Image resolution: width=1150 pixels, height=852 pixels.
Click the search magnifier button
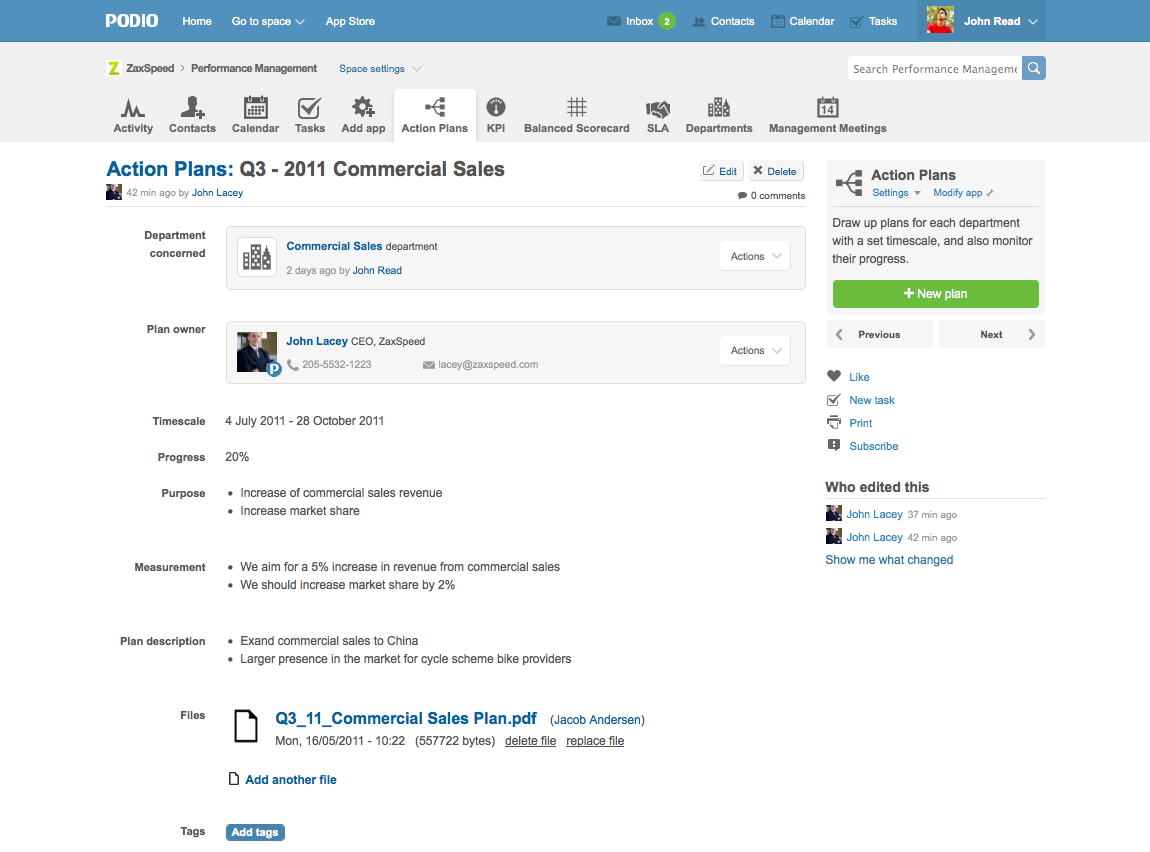tap(1034, 68)
